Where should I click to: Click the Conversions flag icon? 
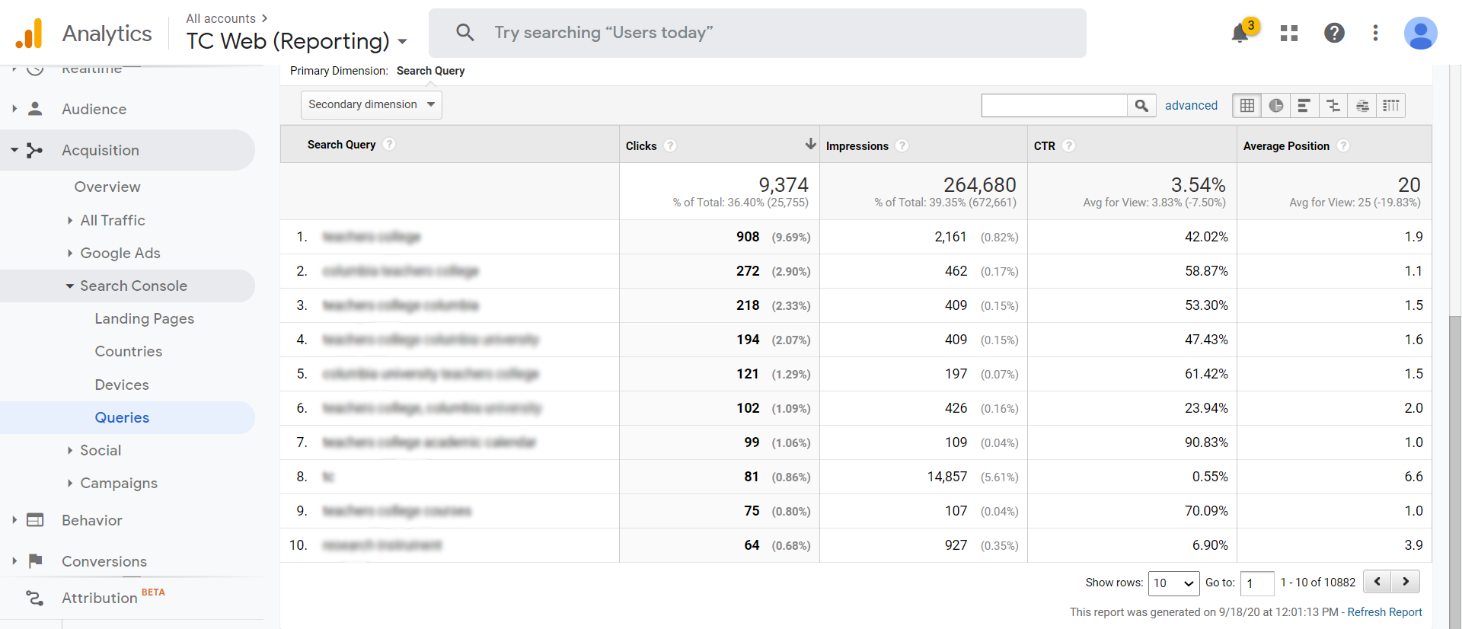(35, 561)
